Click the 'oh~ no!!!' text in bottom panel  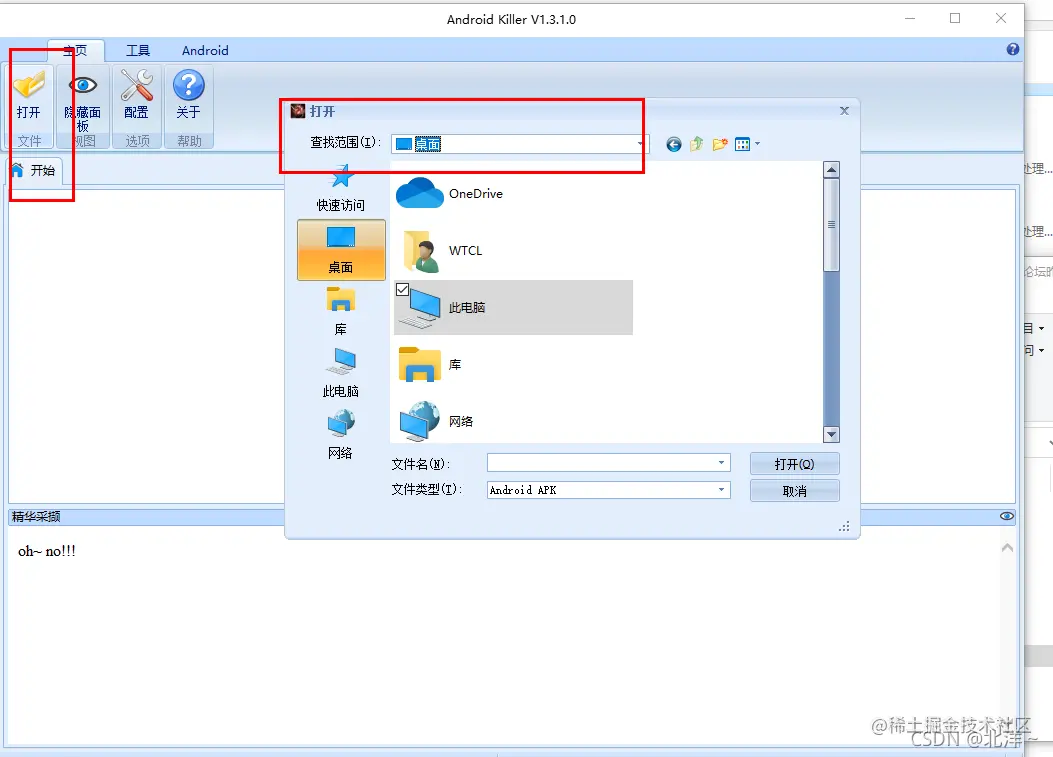pos(47,551)
